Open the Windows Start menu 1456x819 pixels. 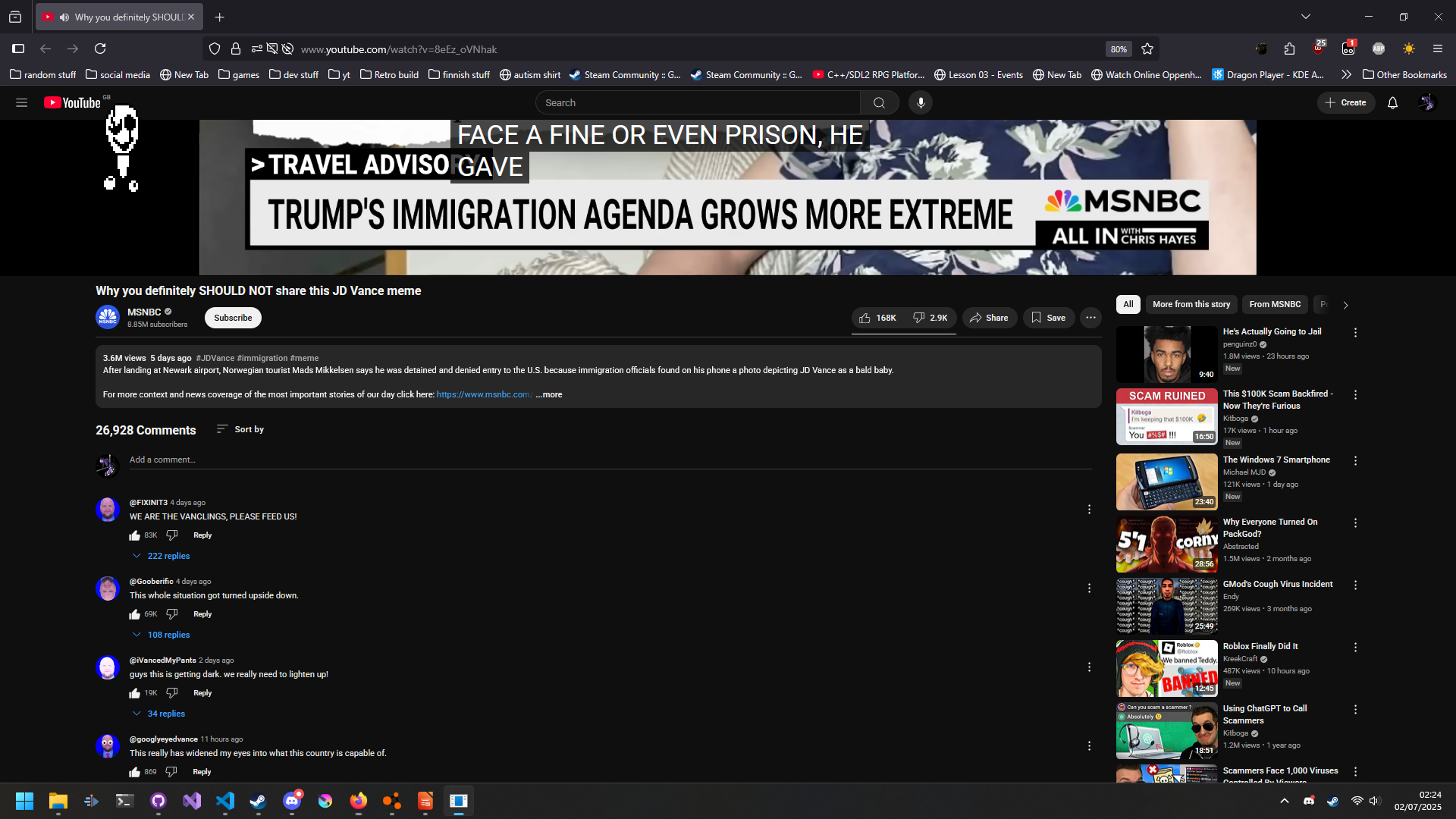(24, 801)
